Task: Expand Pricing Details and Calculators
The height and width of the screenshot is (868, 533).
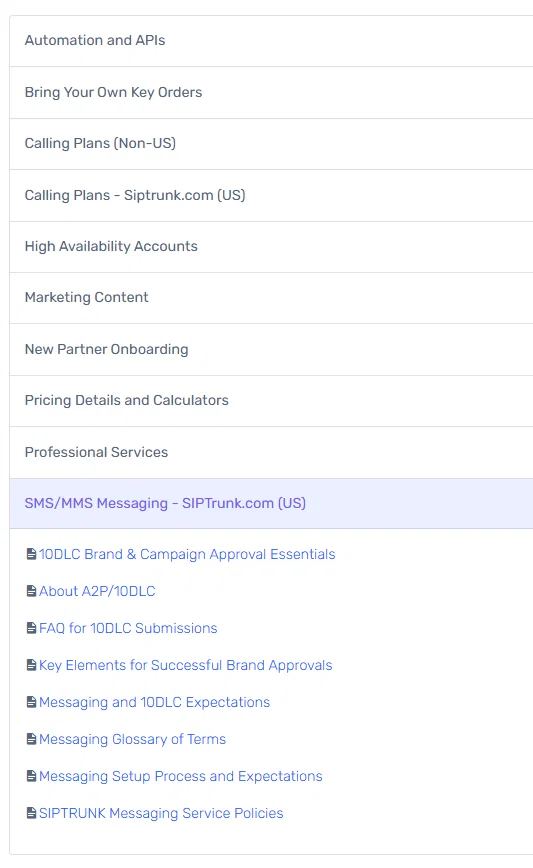Action: [x=271, y=401]
